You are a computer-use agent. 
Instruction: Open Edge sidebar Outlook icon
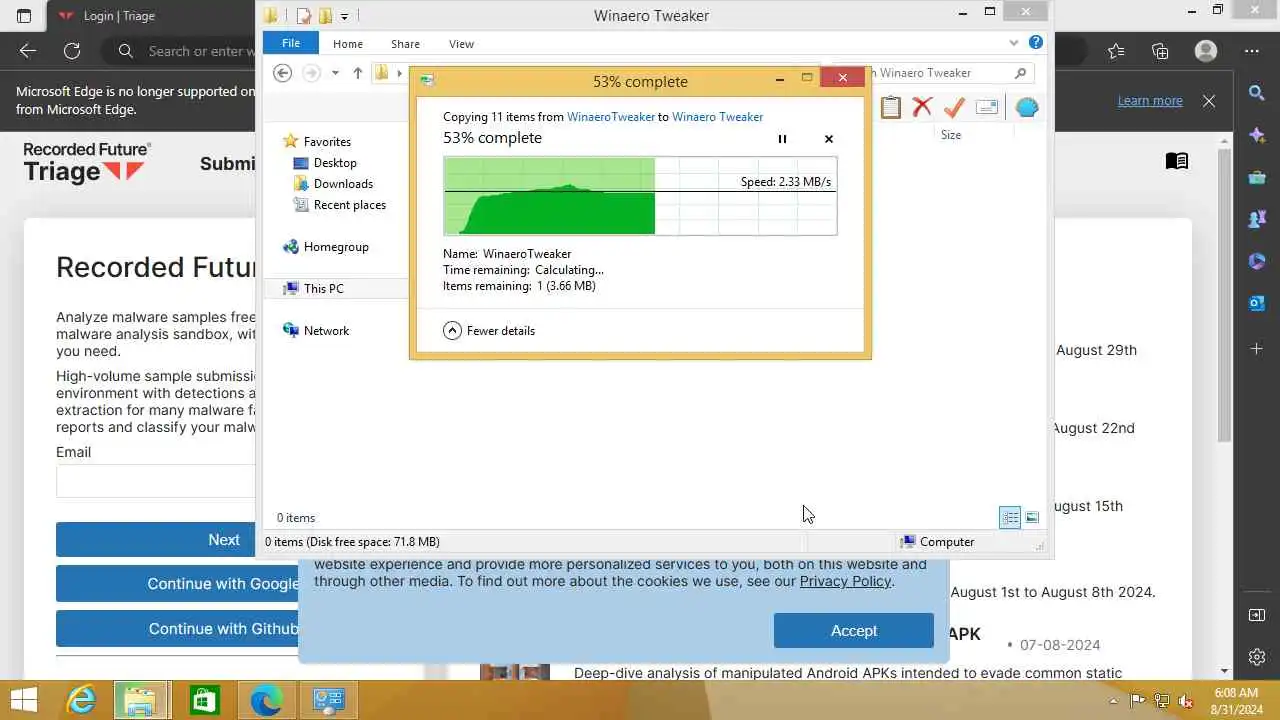(1257, 303)
